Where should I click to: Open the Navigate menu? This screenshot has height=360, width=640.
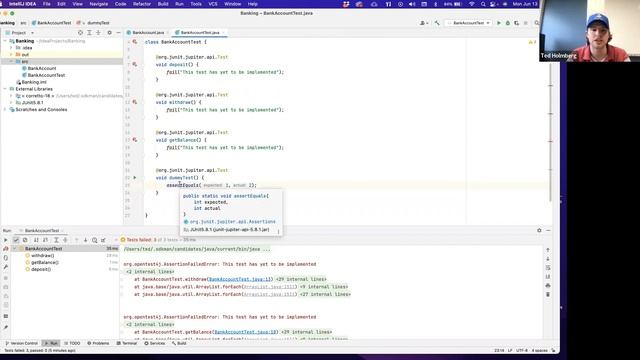tap(98, 4)
